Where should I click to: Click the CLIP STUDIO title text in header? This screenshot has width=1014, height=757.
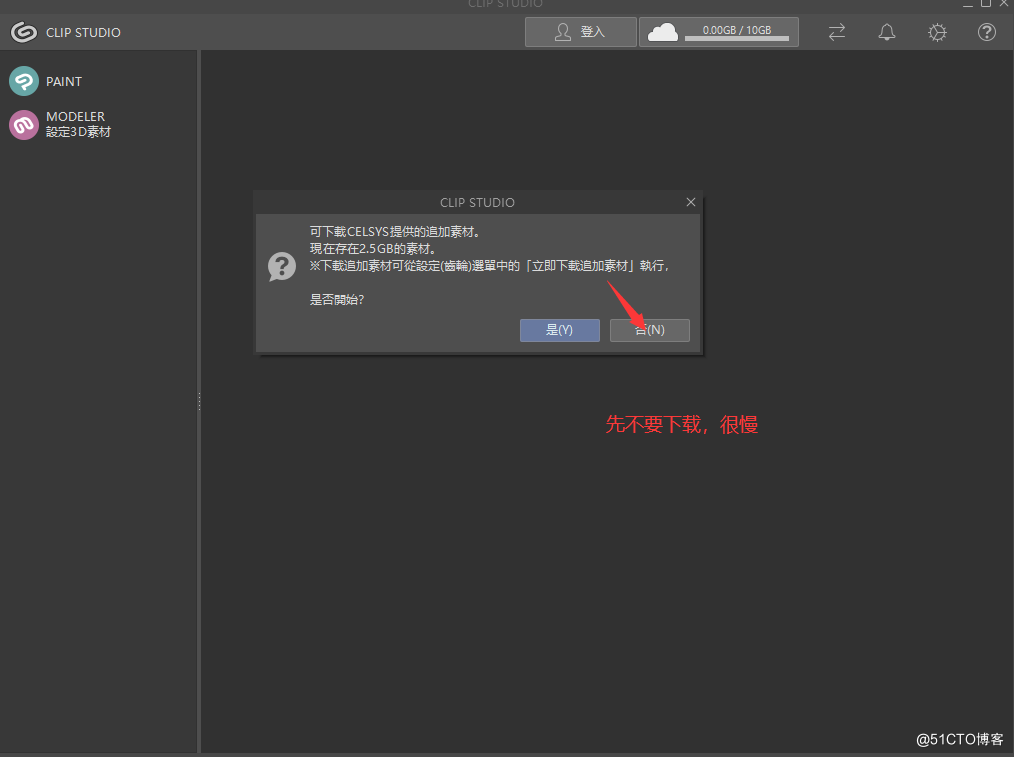pos(83,32)
